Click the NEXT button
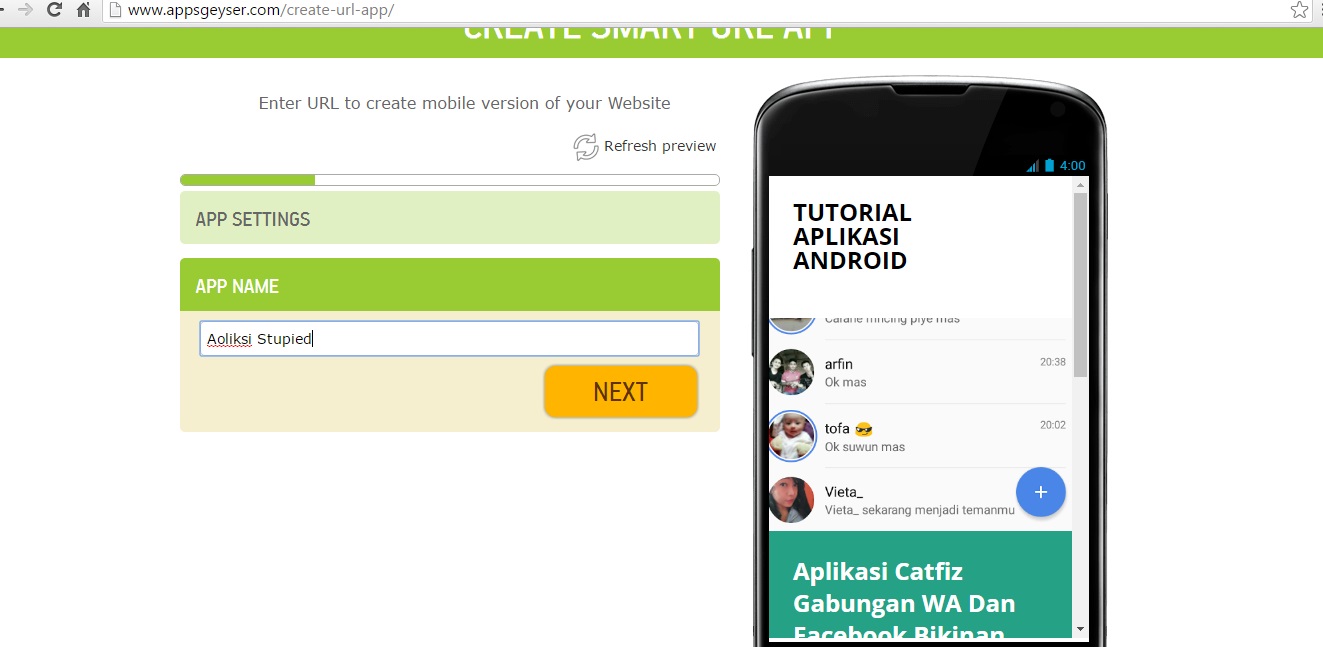 (x=620, y=391)
